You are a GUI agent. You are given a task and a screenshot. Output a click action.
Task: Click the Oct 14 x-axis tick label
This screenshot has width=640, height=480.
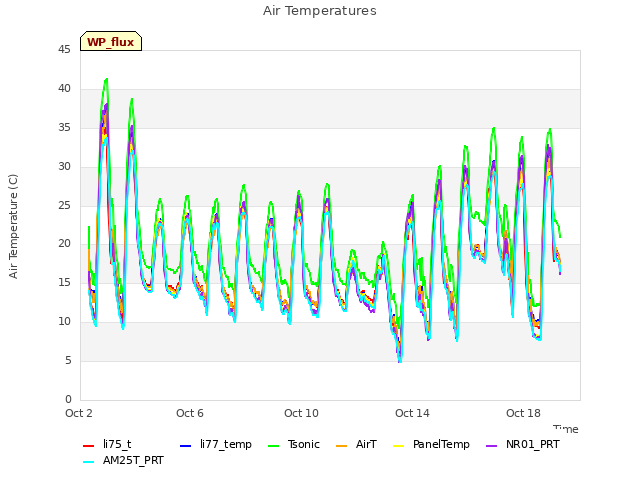click(412, 413)
